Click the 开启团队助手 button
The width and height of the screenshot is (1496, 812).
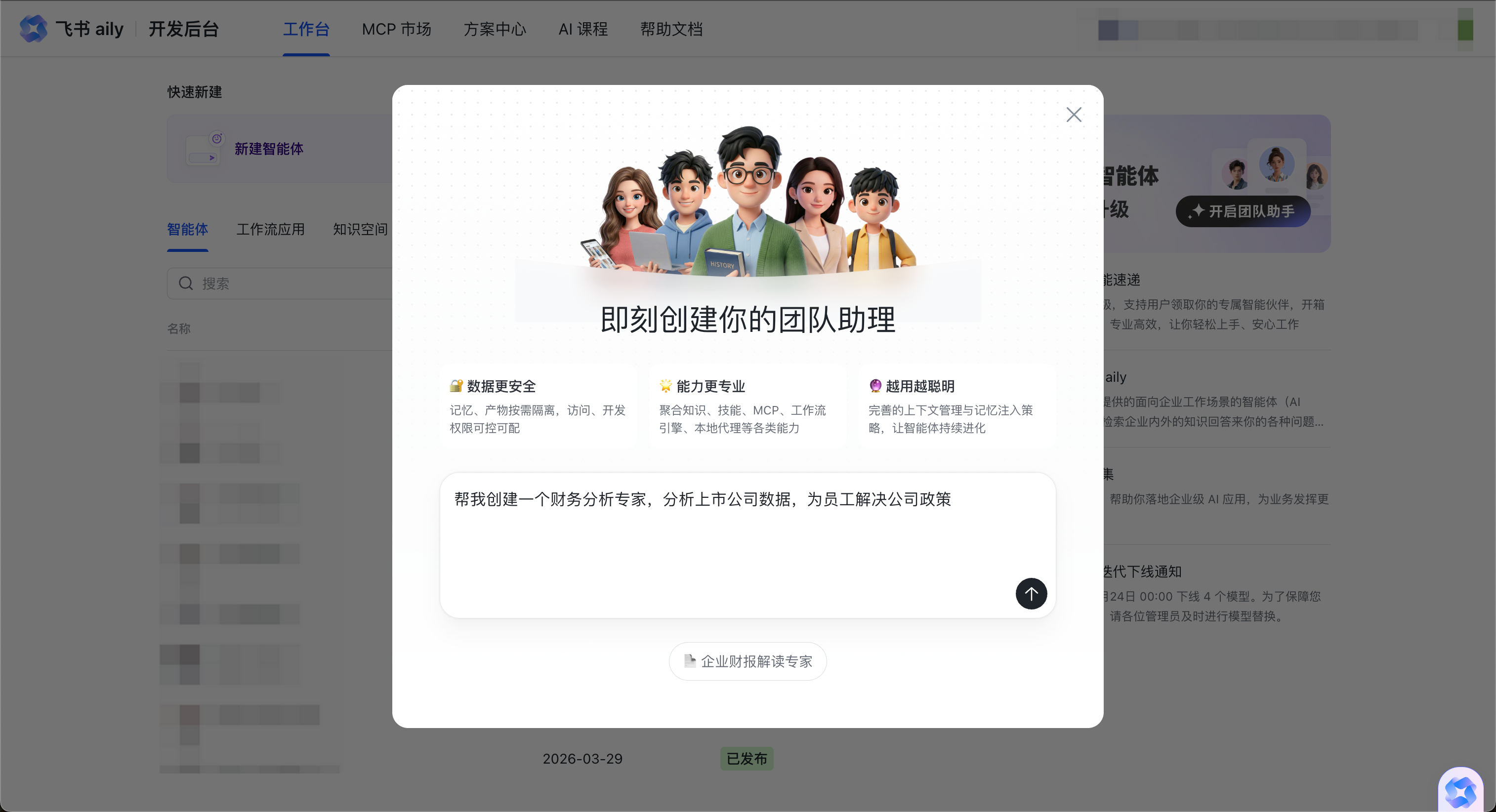pos(1243,211)
